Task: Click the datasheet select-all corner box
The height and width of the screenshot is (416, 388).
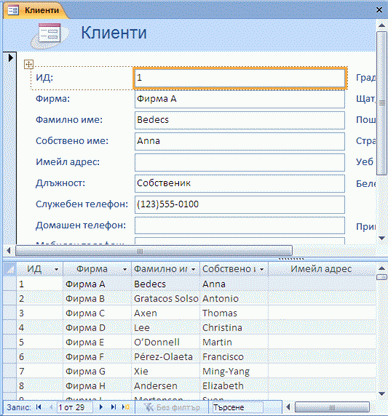Action: (x=10, y=269)
